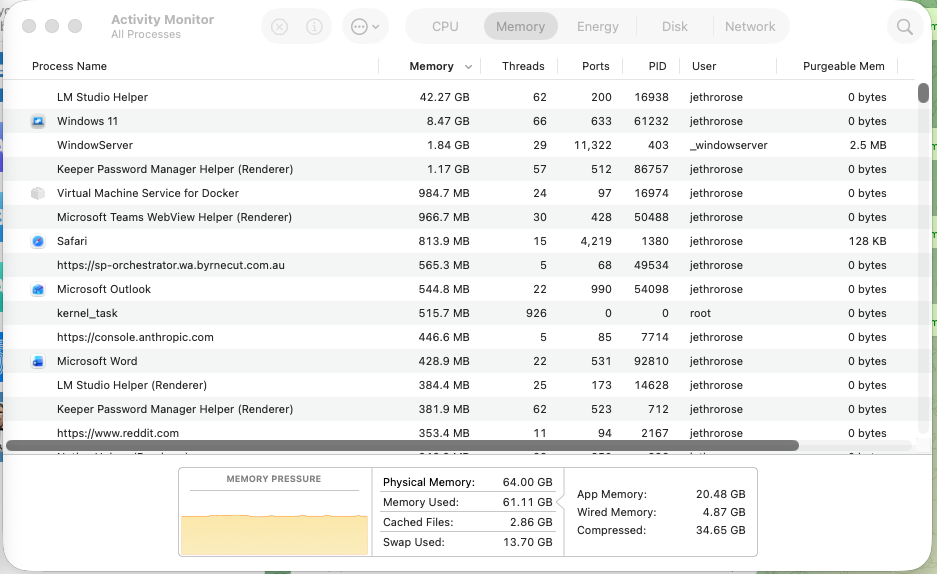Click the search magnifier icon

(905, 27)
